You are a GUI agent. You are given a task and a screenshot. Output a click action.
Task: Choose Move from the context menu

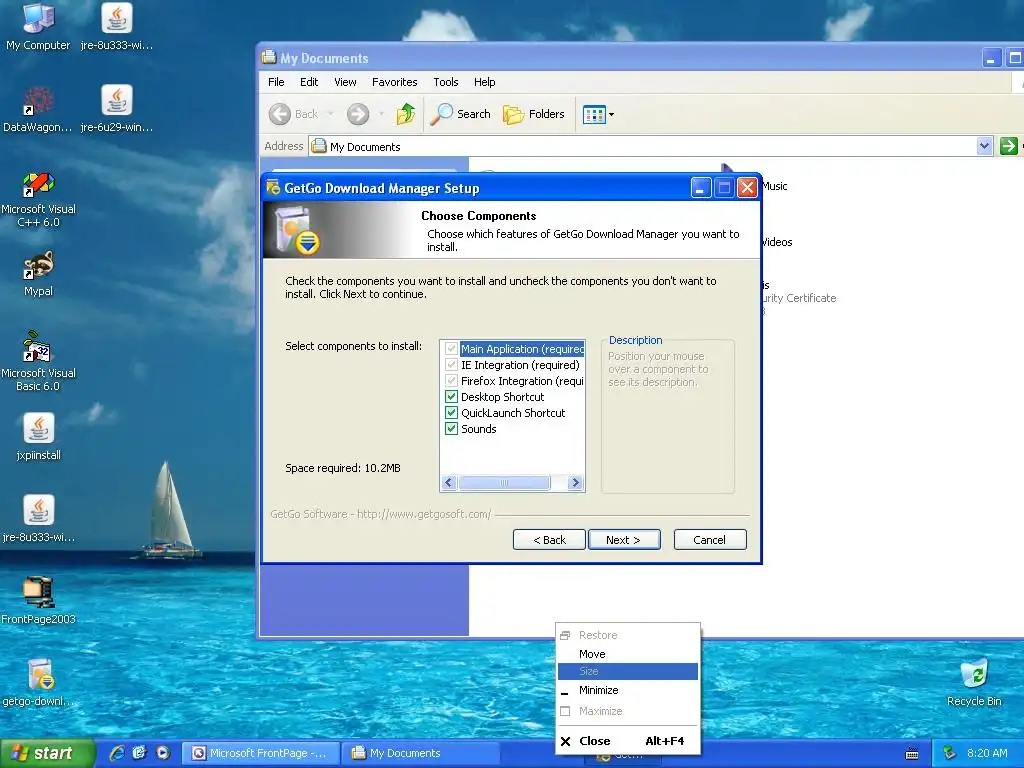coord(628,654)
